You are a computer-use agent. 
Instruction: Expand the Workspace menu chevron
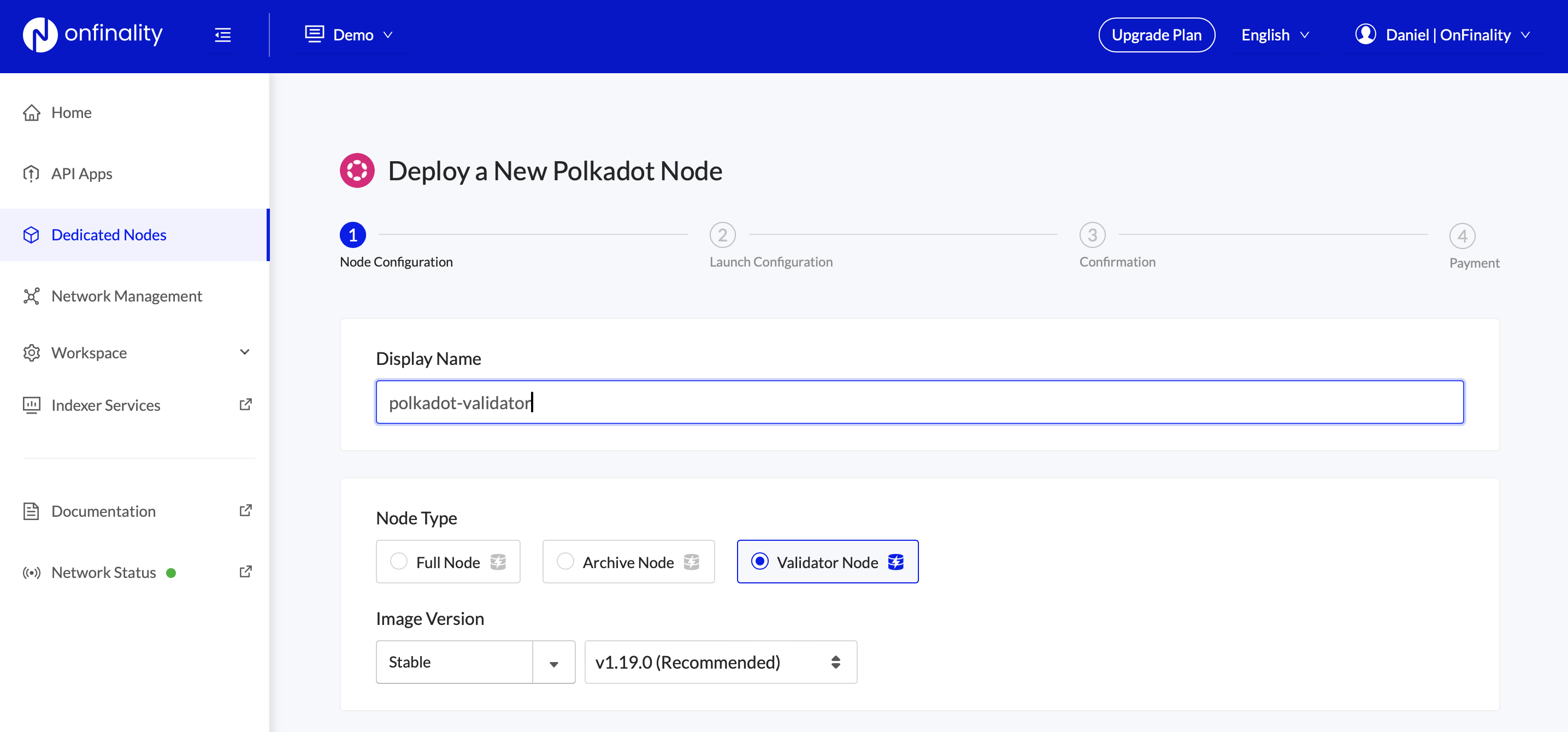pos(244,352)
